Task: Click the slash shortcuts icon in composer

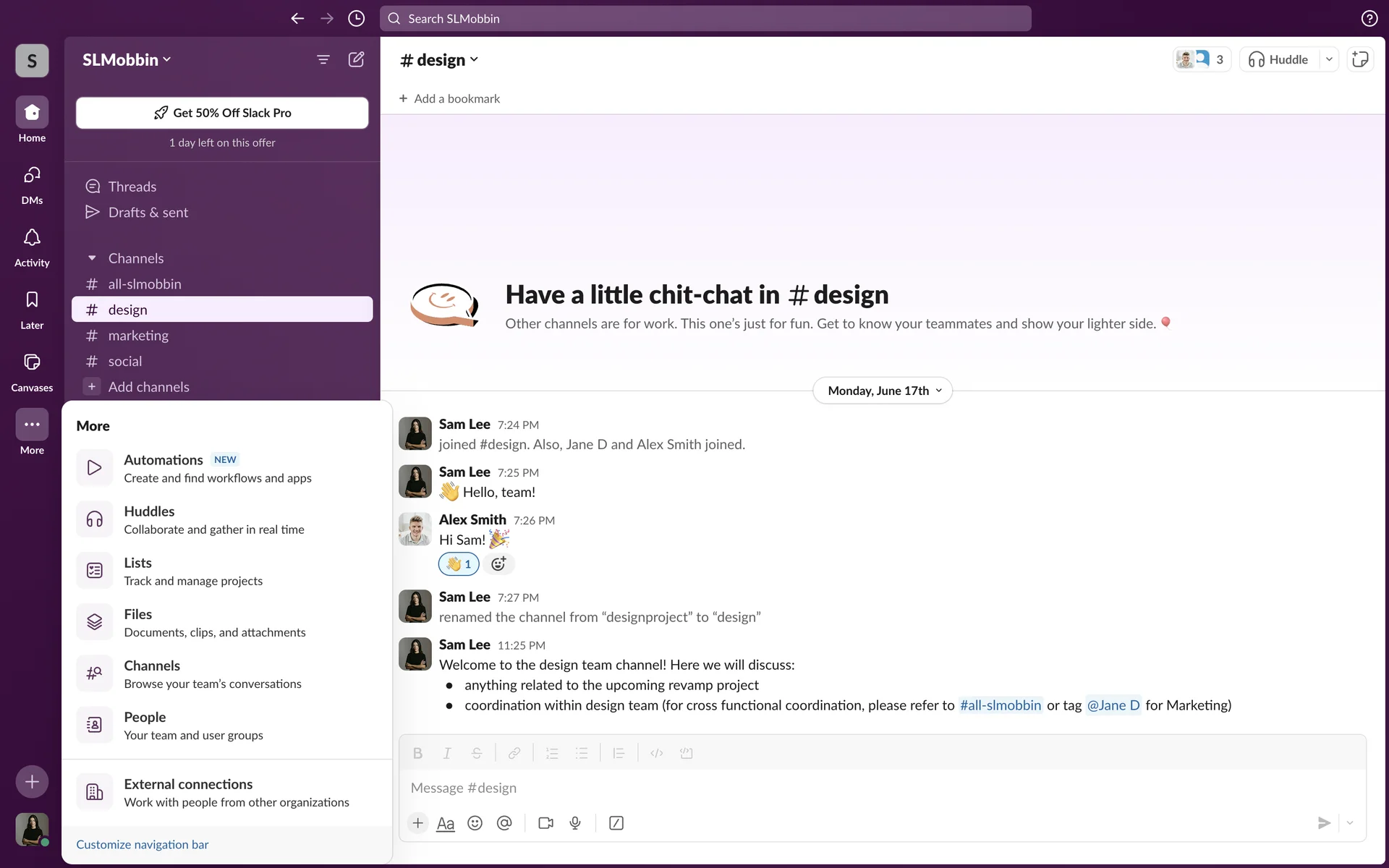Action: tap(616, 823)
